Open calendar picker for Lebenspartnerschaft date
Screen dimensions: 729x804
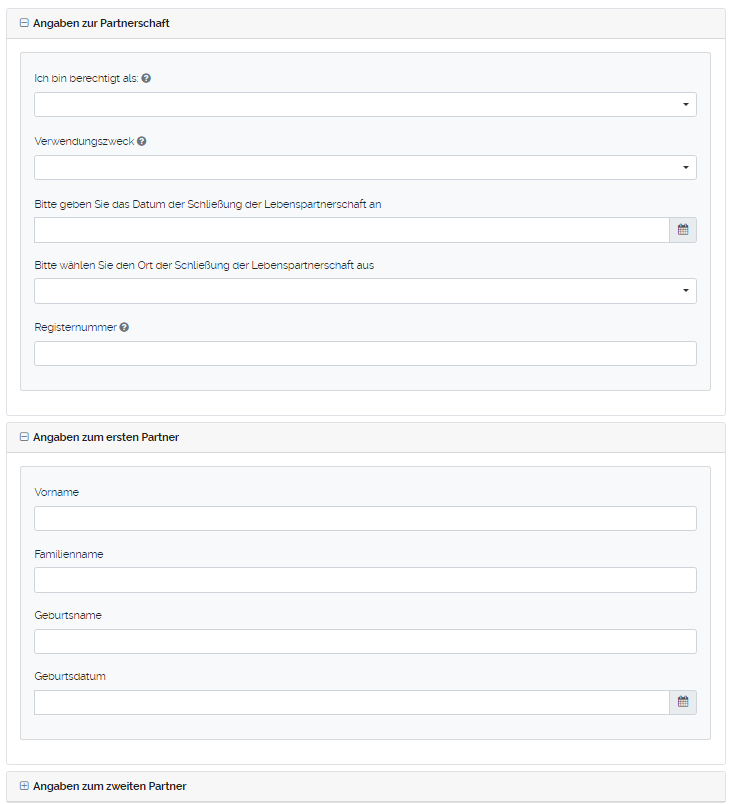[x=683, y=230]
